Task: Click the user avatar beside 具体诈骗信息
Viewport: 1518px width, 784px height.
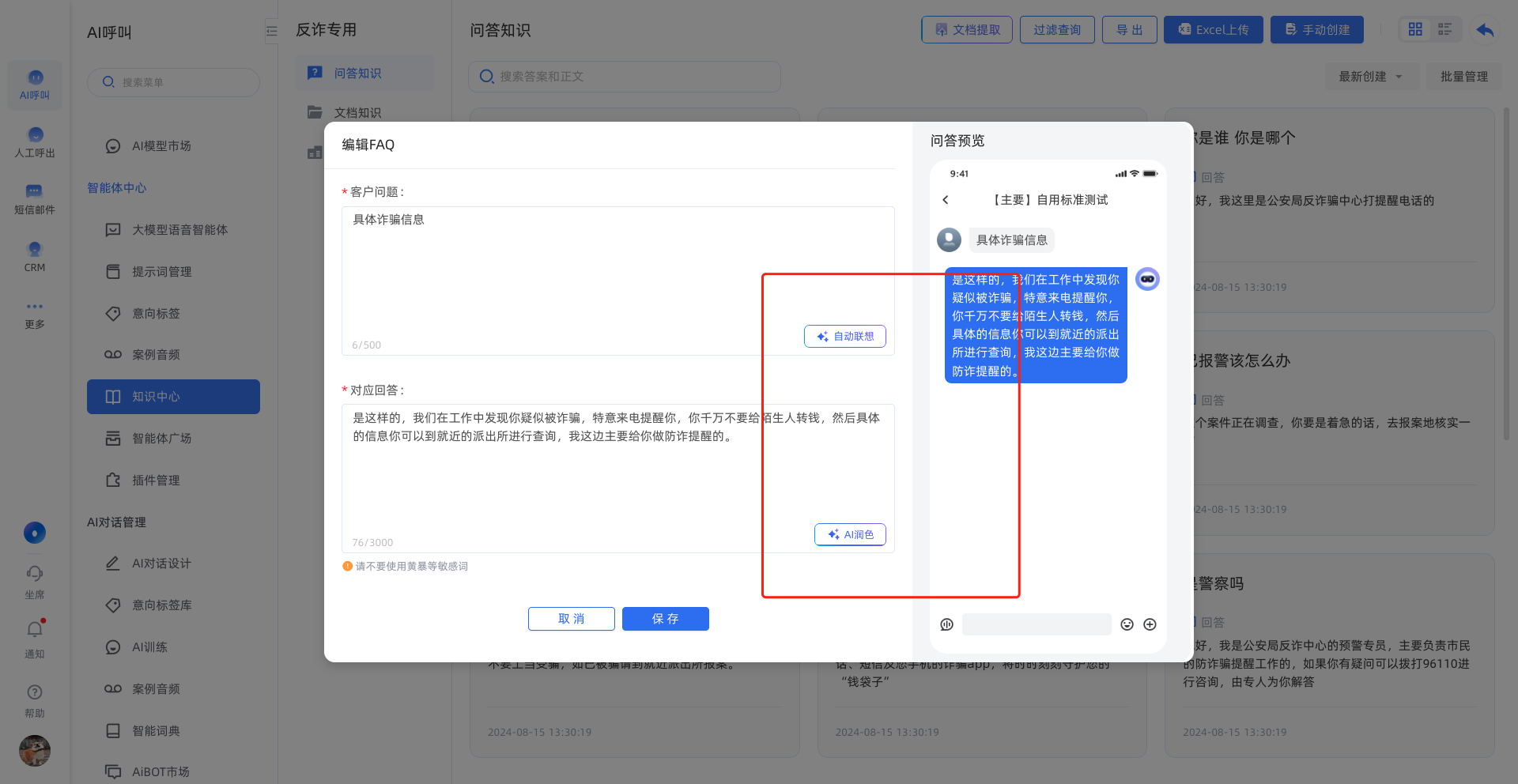Action: [x=949, y=239]
